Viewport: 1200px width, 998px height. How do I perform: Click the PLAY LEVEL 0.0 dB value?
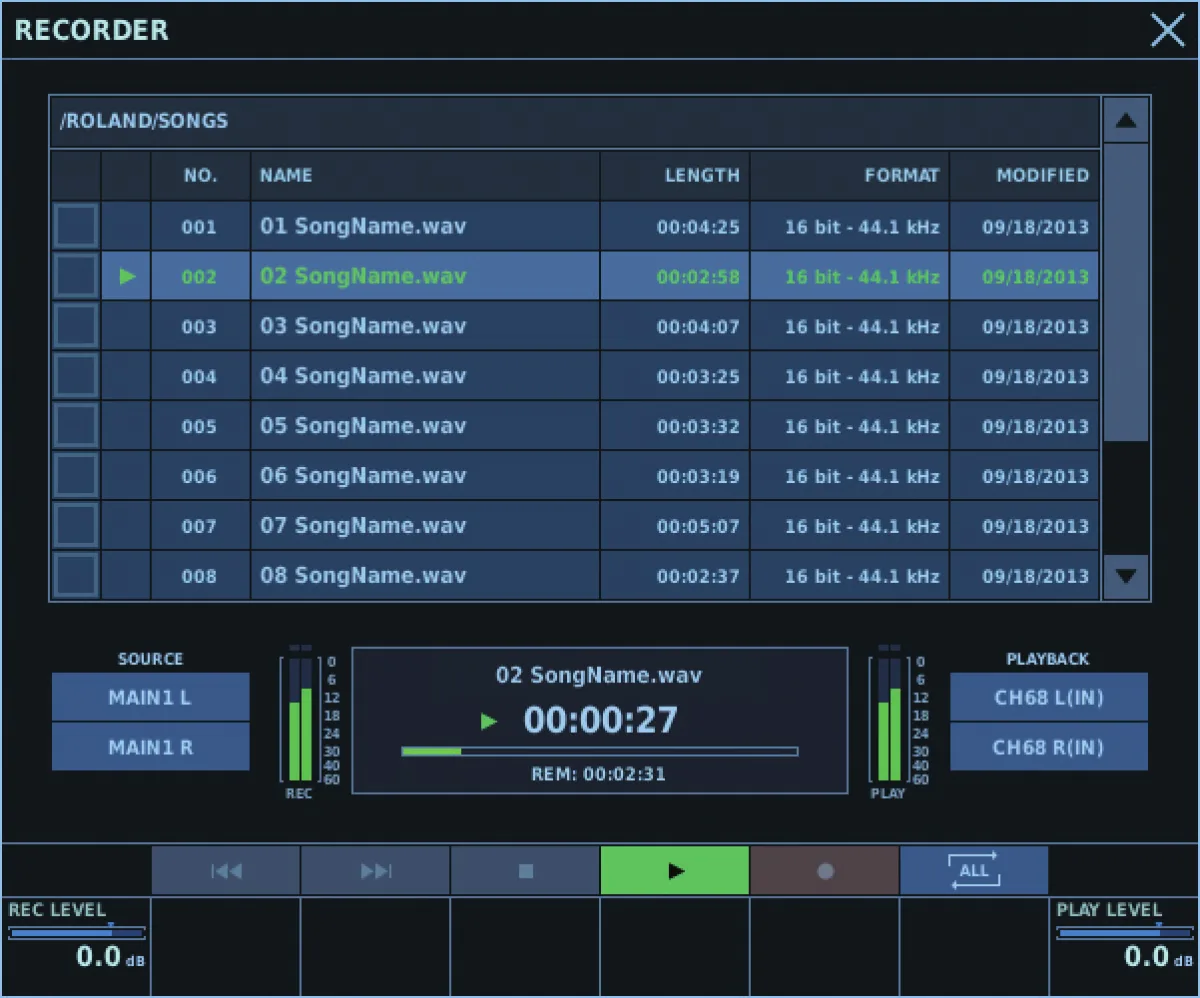click(1161, 957)
